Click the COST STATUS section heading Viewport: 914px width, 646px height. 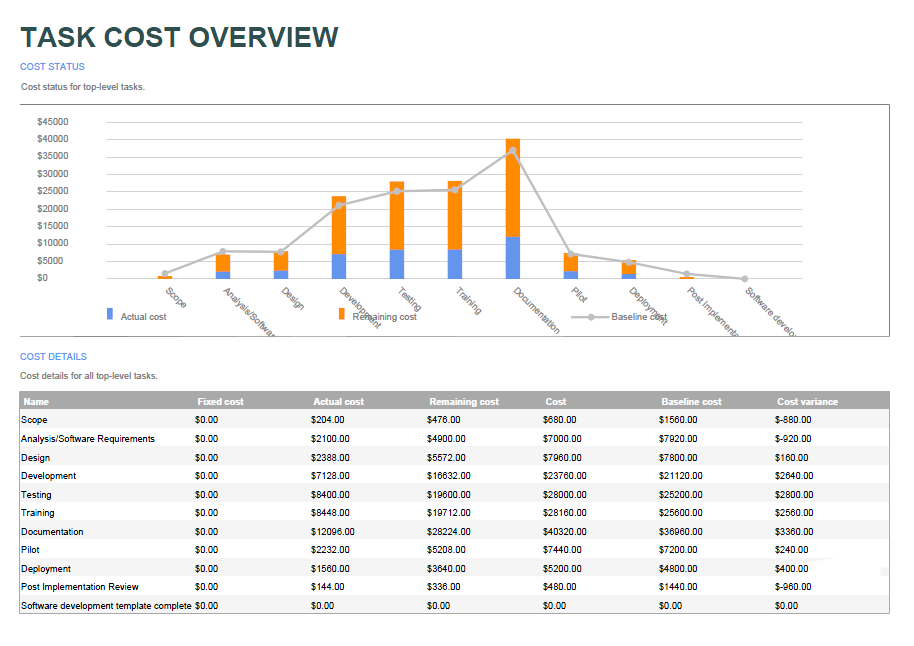[52, 67]
